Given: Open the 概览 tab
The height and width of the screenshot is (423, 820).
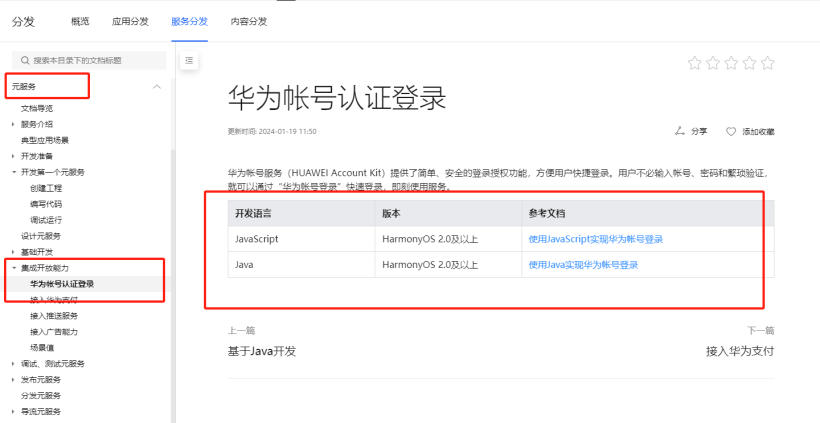Looking at the screenshot, I should coord(80,21).
